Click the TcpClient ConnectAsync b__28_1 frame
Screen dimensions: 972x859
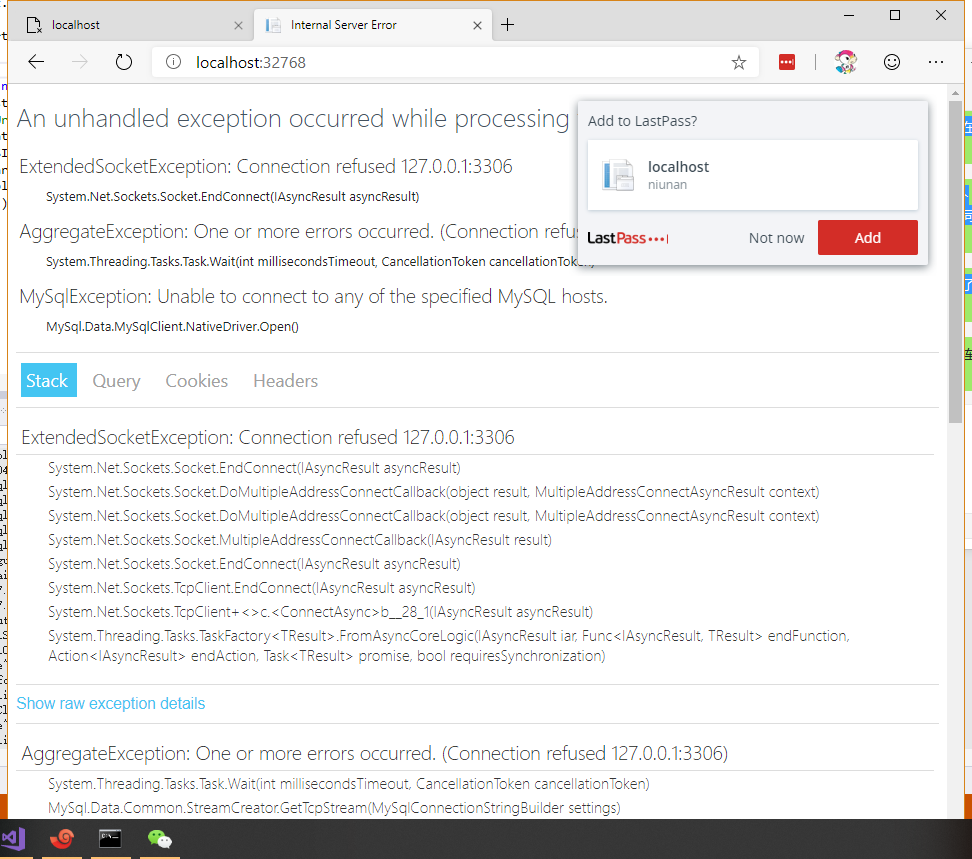tap(320, 612)
